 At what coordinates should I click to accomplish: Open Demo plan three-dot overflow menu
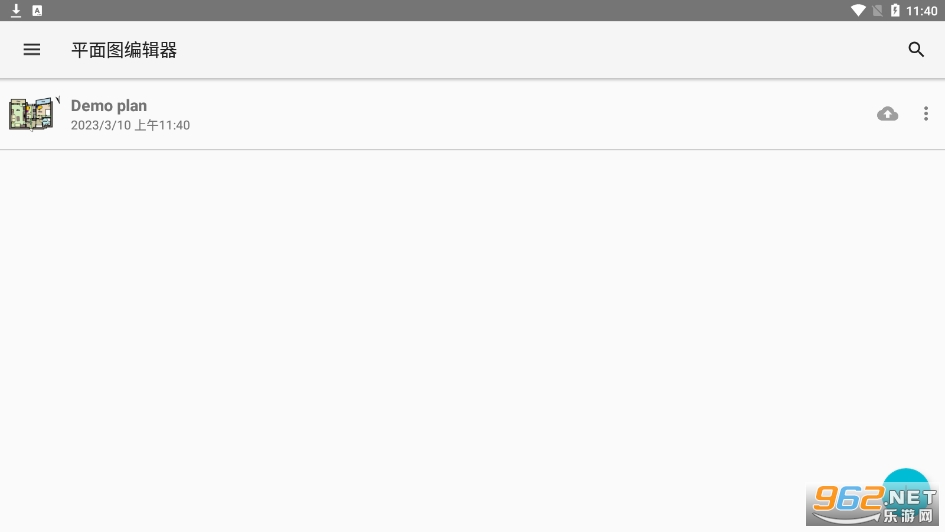[x=926, y=113]
